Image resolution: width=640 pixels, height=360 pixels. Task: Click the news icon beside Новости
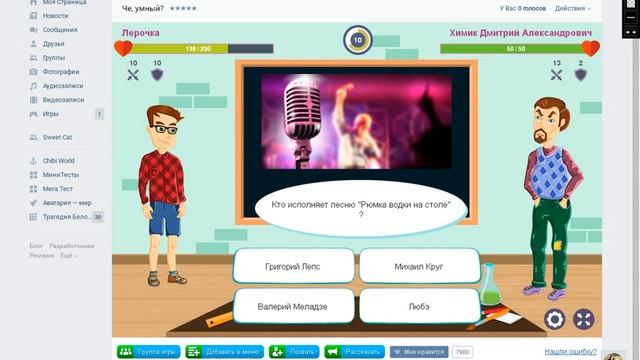click(33, 16)
